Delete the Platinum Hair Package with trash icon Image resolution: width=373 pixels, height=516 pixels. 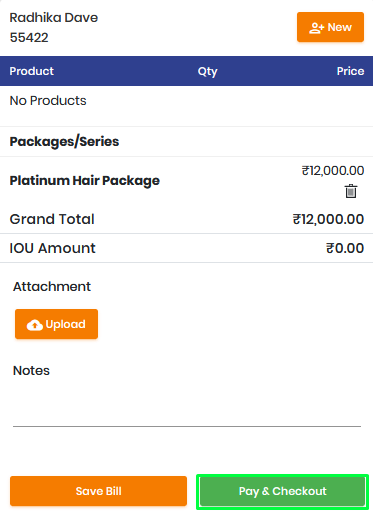(351, 191)
